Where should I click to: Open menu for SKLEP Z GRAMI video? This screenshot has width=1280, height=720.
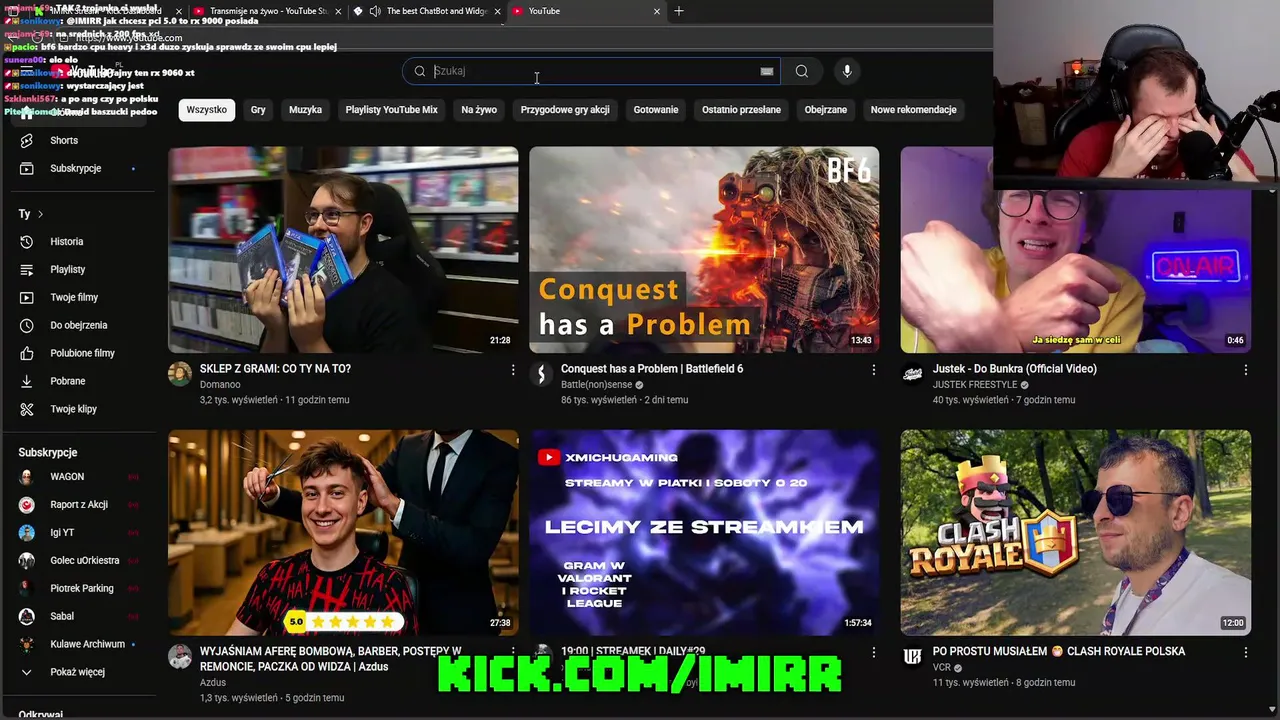coord(513,370)
